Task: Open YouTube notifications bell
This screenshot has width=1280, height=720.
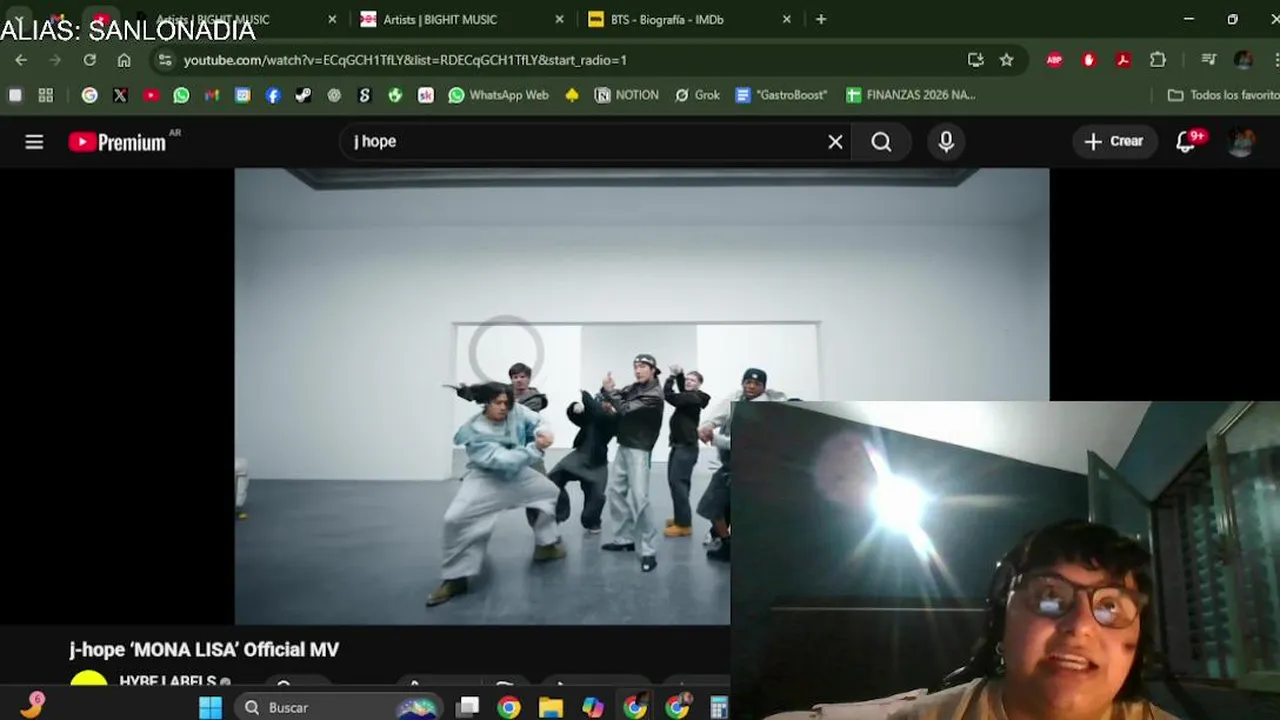Action: point(1186,142)
